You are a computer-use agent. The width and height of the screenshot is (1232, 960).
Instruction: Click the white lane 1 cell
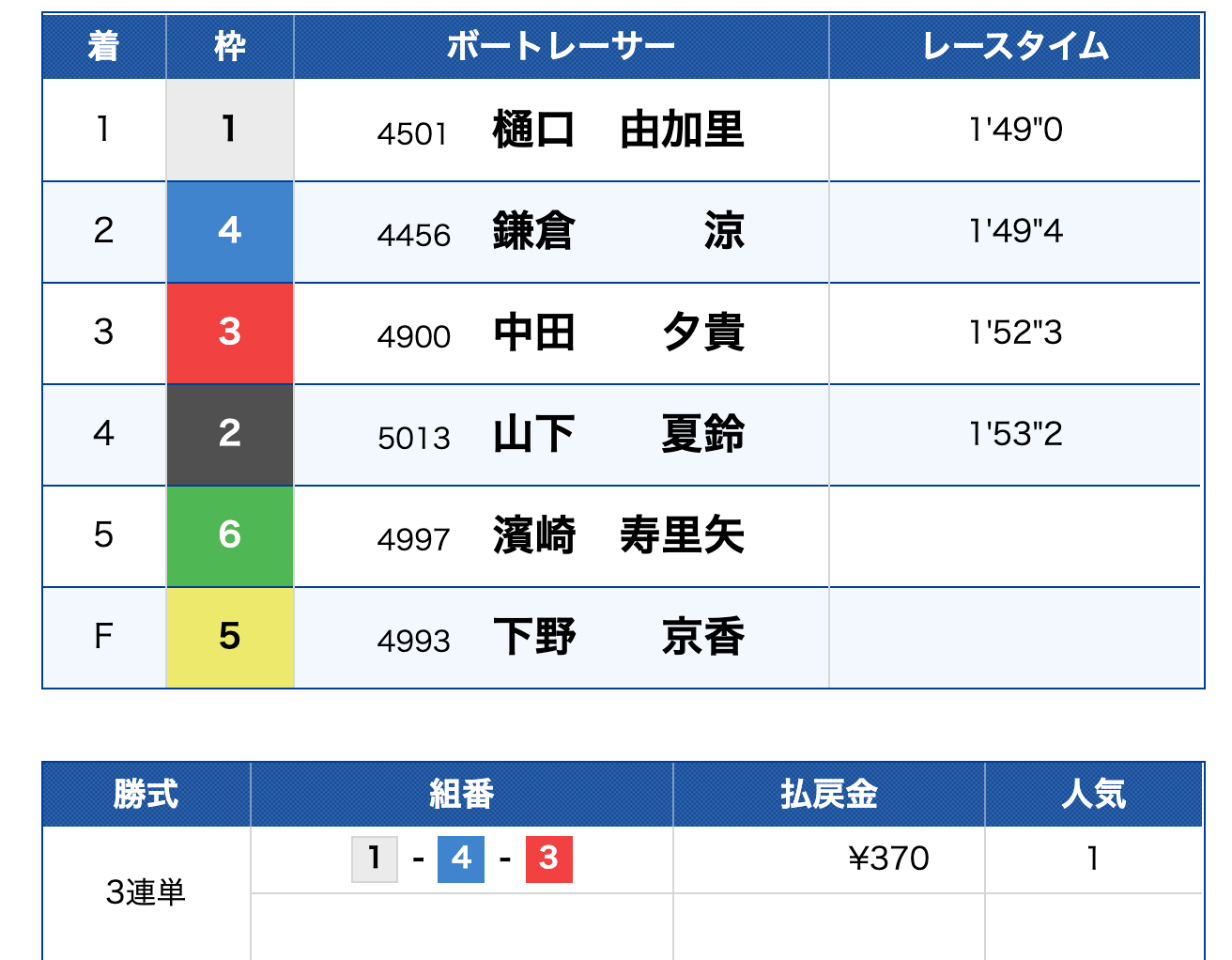(230, 130)
